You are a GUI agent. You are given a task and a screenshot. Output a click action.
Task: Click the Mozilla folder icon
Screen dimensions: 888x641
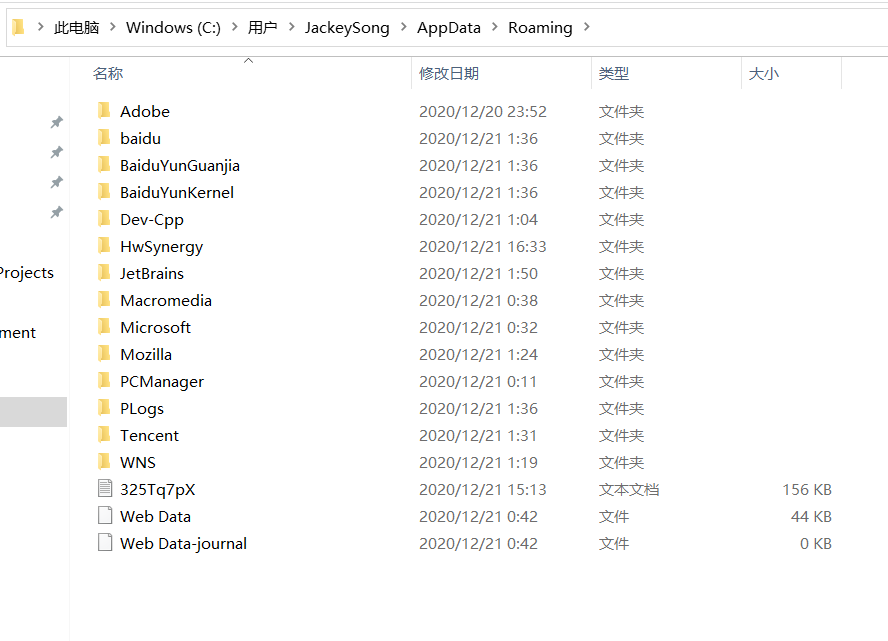click(x=104, y=354)
